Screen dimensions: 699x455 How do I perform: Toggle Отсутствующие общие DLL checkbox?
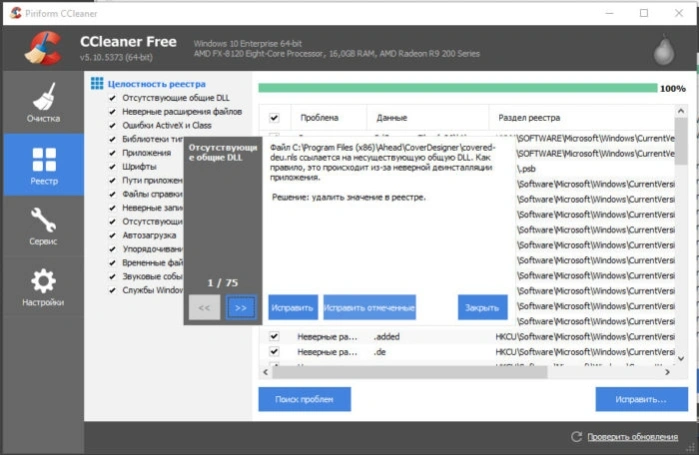112,98
